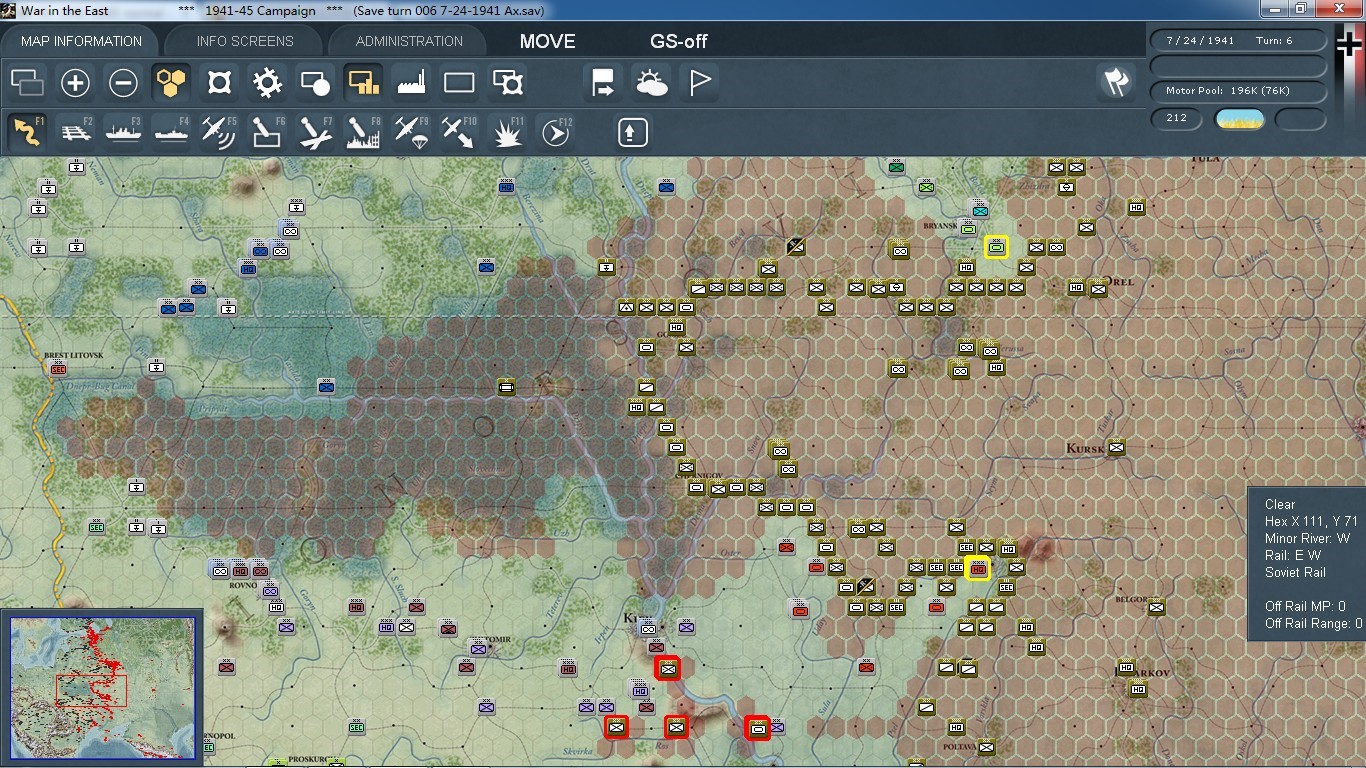Toggle the rectangle-with-circle toolbar icon
The width and height of the screenshot is (1366, 768).
pyautogui.click(x=315, y=83)
